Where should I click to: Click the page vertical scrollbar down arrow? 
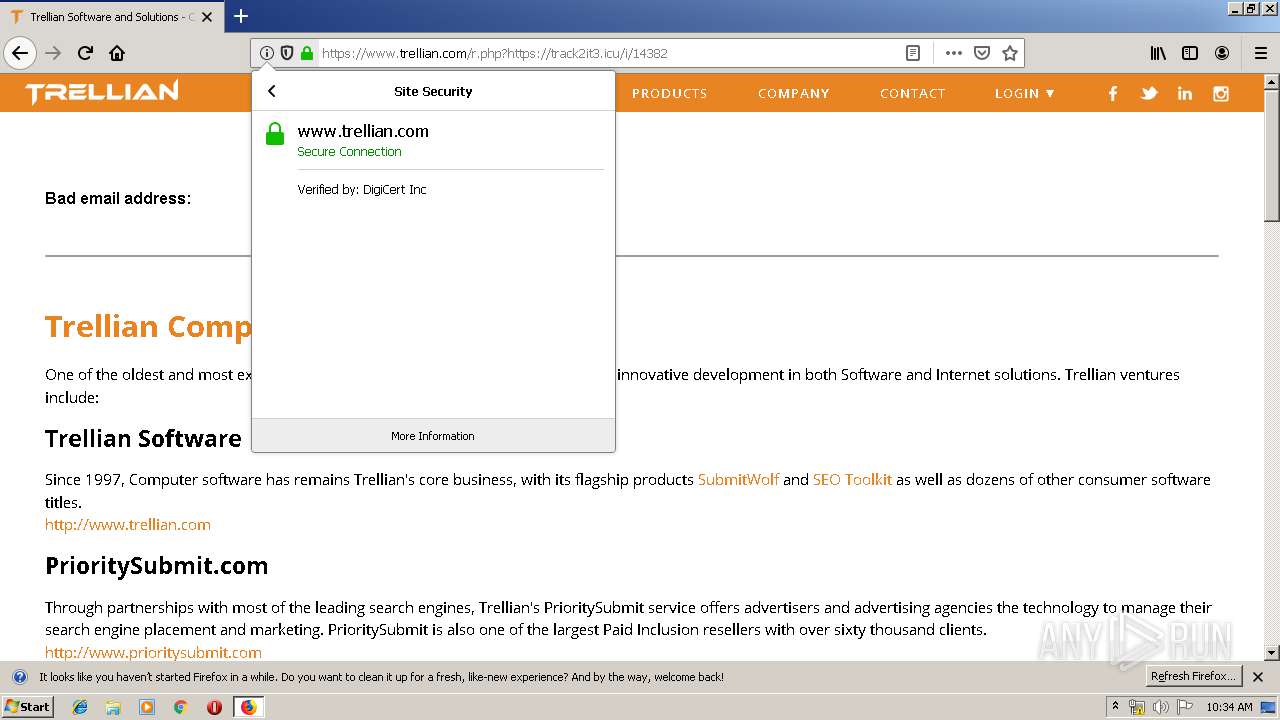pos(1272,653)
